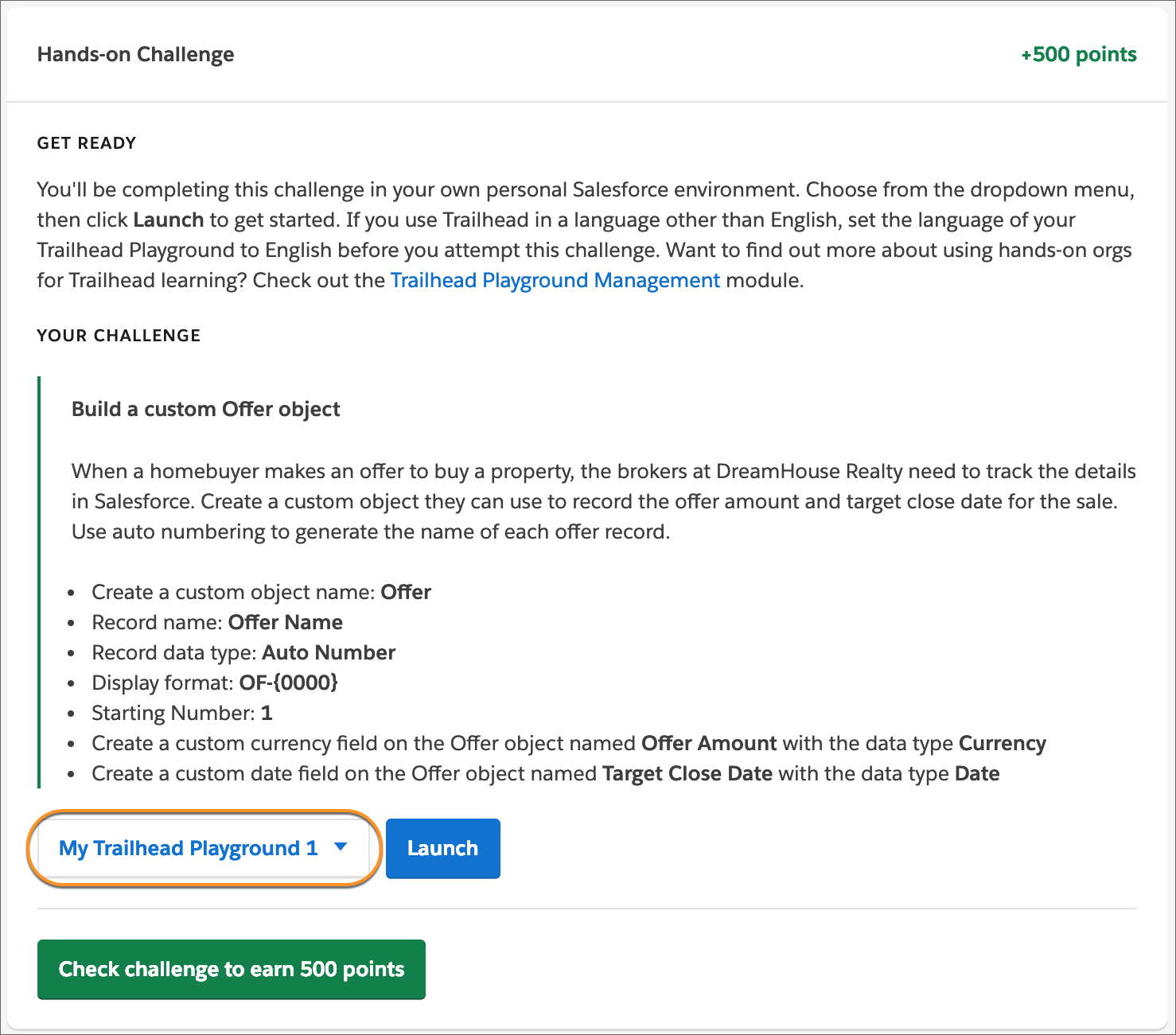
Task: Click the YOUR CHALLENGE section heading
Action: pos(119,336)
